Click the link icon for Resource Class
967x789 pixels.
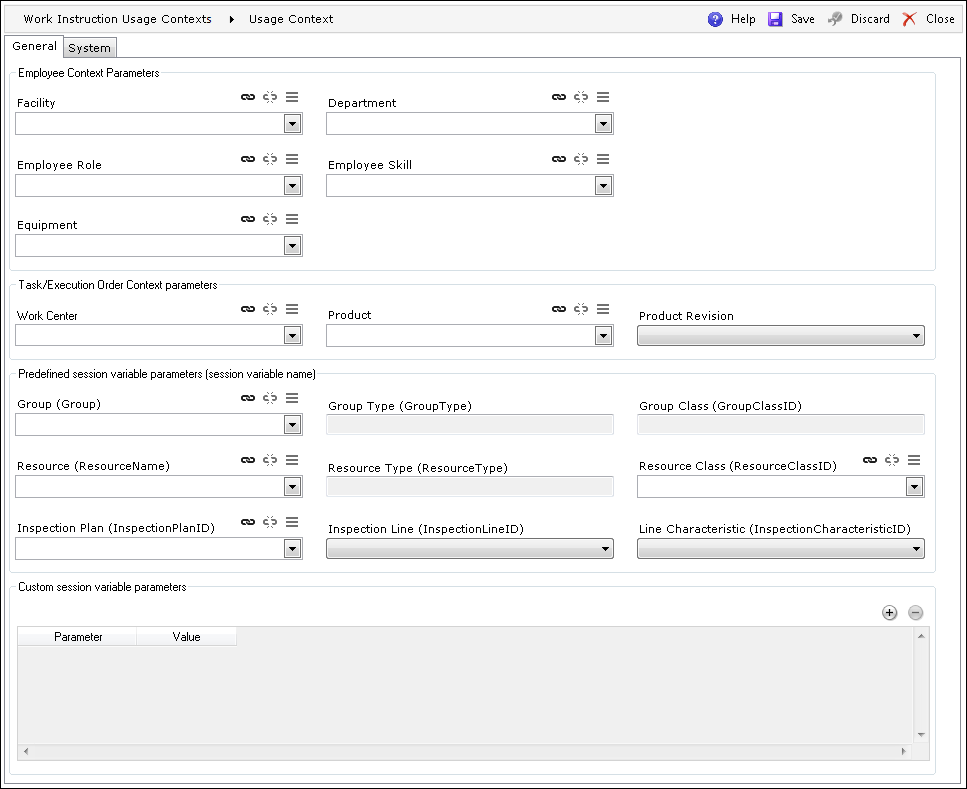coord(870,460)
